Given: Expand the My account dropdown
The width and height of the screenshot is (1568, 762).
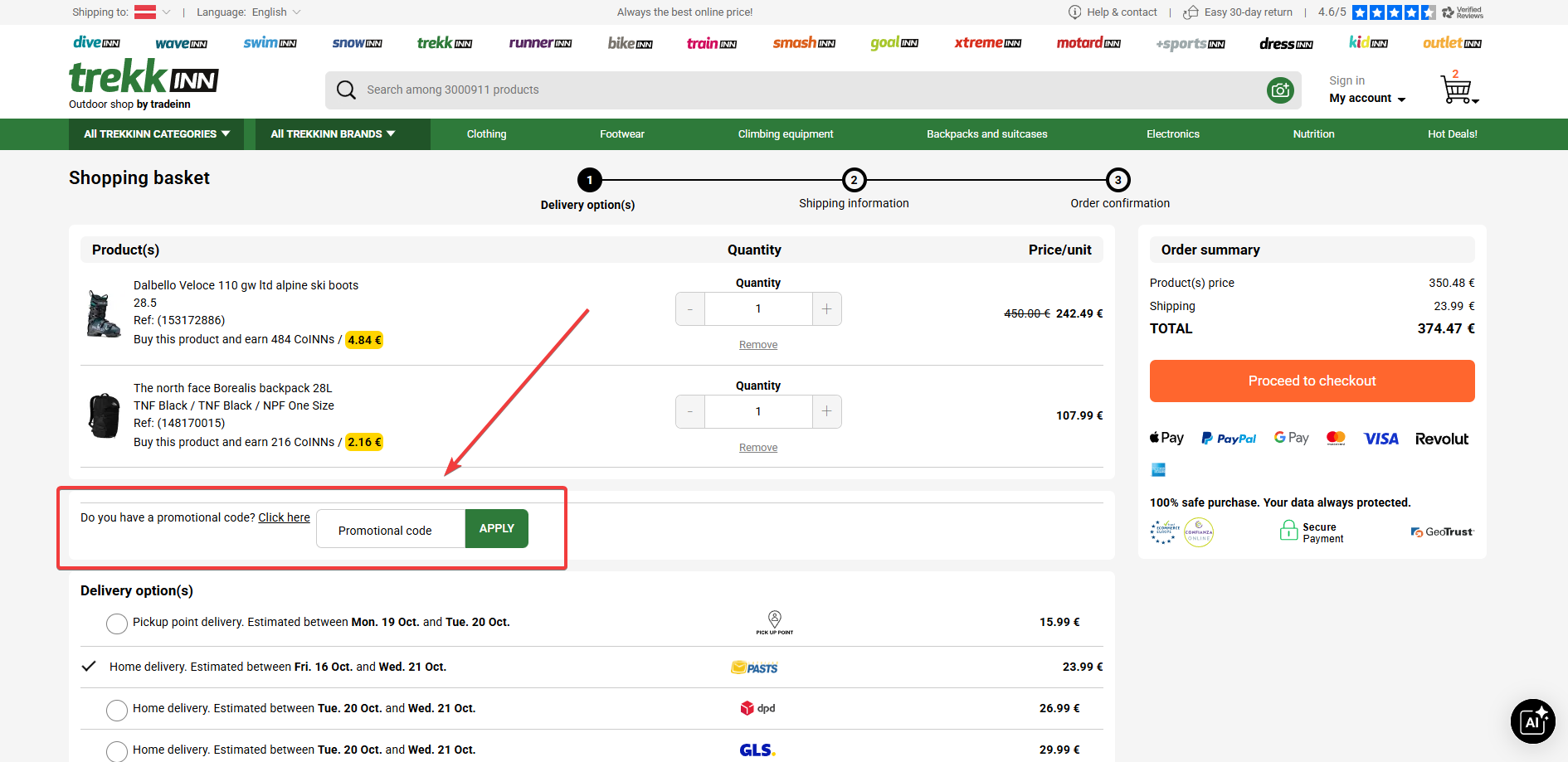Looking at the screenshot, I should click(1367, 98).
